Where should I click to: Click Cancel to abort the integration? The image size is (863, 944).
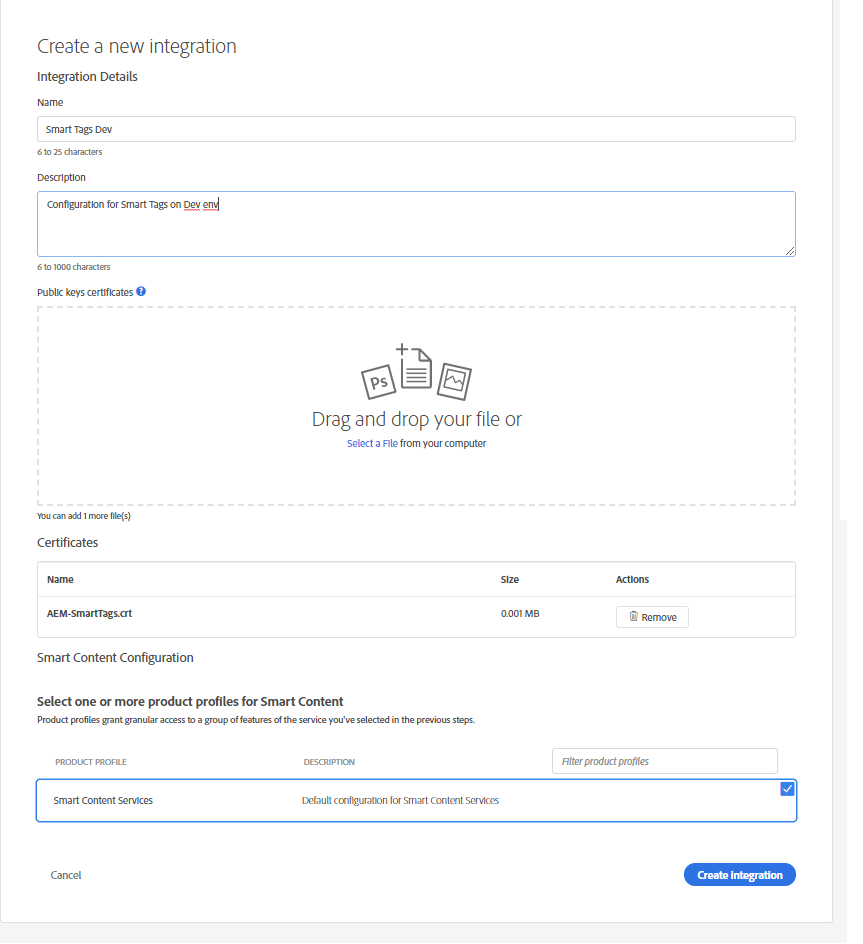point(65,874)
